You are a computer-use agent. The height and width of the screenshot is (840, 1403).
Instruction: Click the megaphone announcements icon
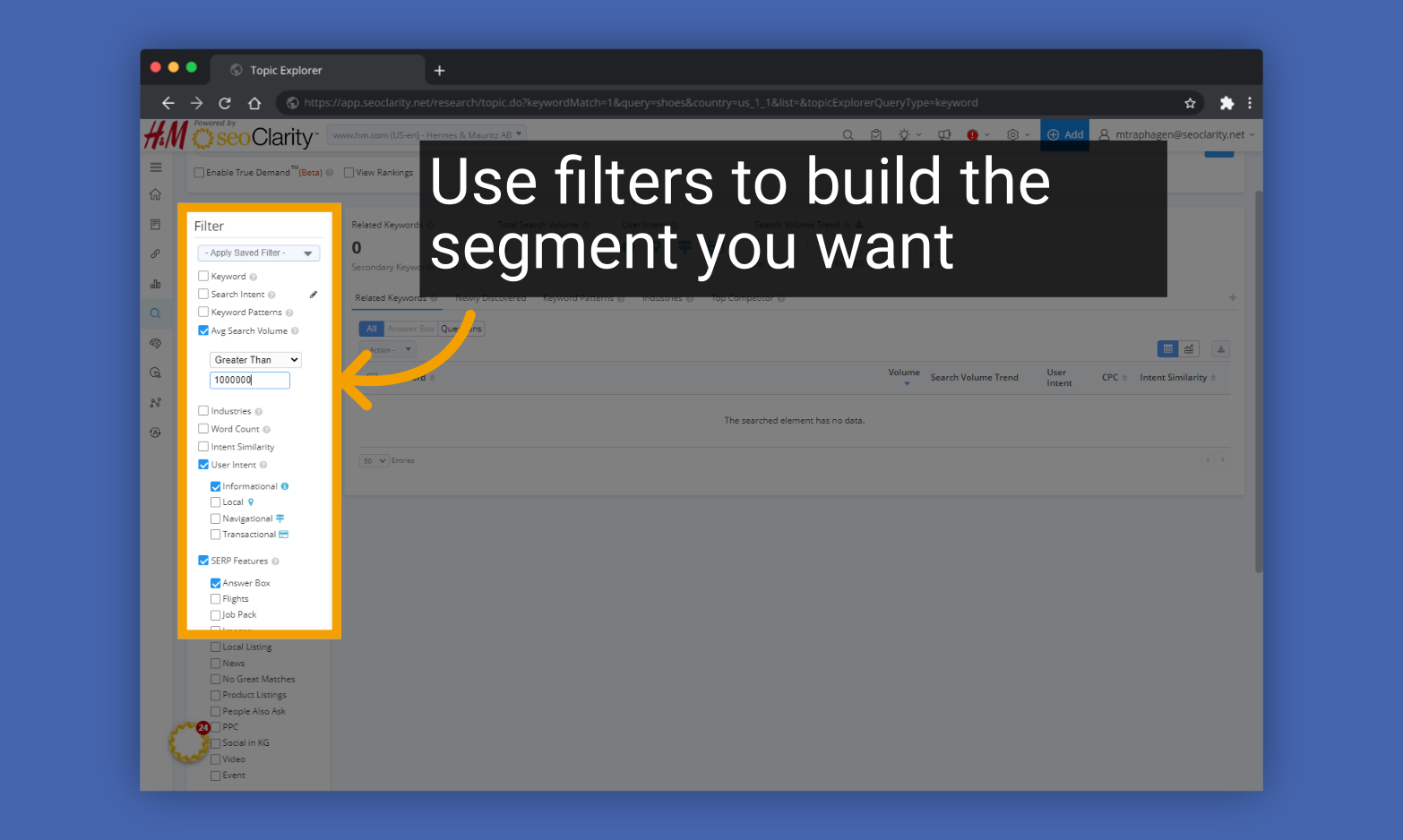pos(943,134)
